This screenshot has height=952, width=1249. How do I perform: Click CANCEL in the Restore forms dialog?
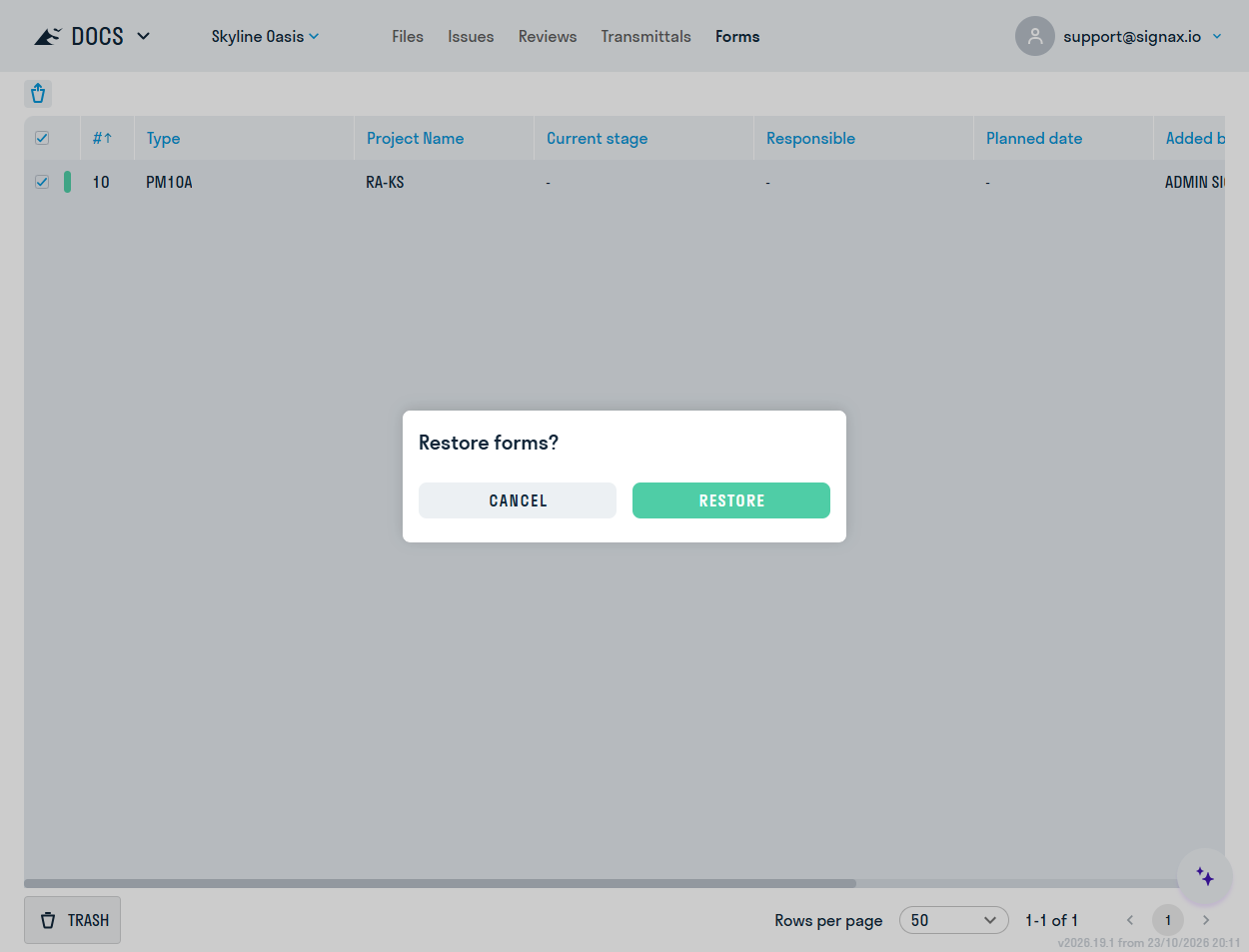(518, 500)
